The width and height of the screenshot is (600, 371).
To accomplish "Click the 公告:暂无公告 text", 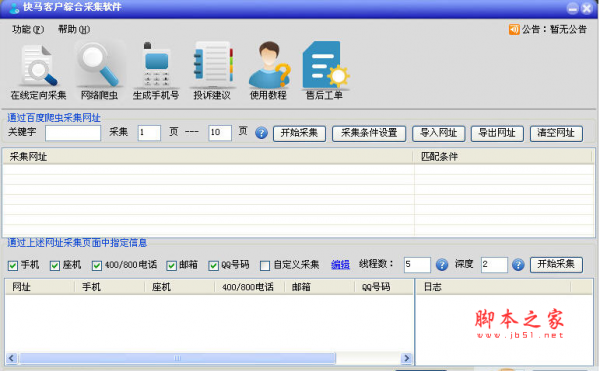I will click(x=554, y=29).
